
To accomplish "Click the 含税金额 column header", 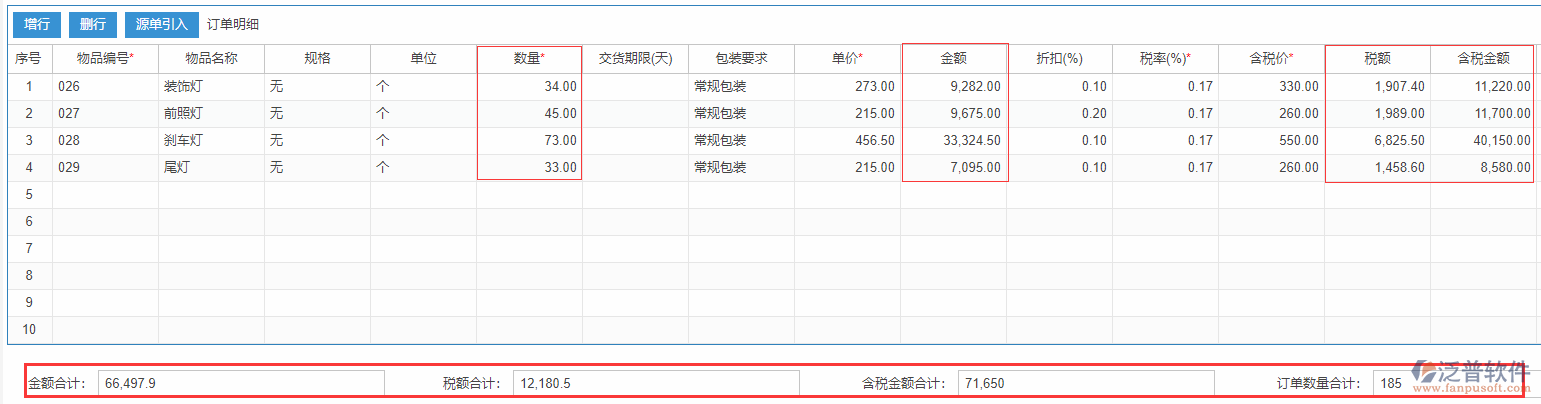I will pos(1483,59).
